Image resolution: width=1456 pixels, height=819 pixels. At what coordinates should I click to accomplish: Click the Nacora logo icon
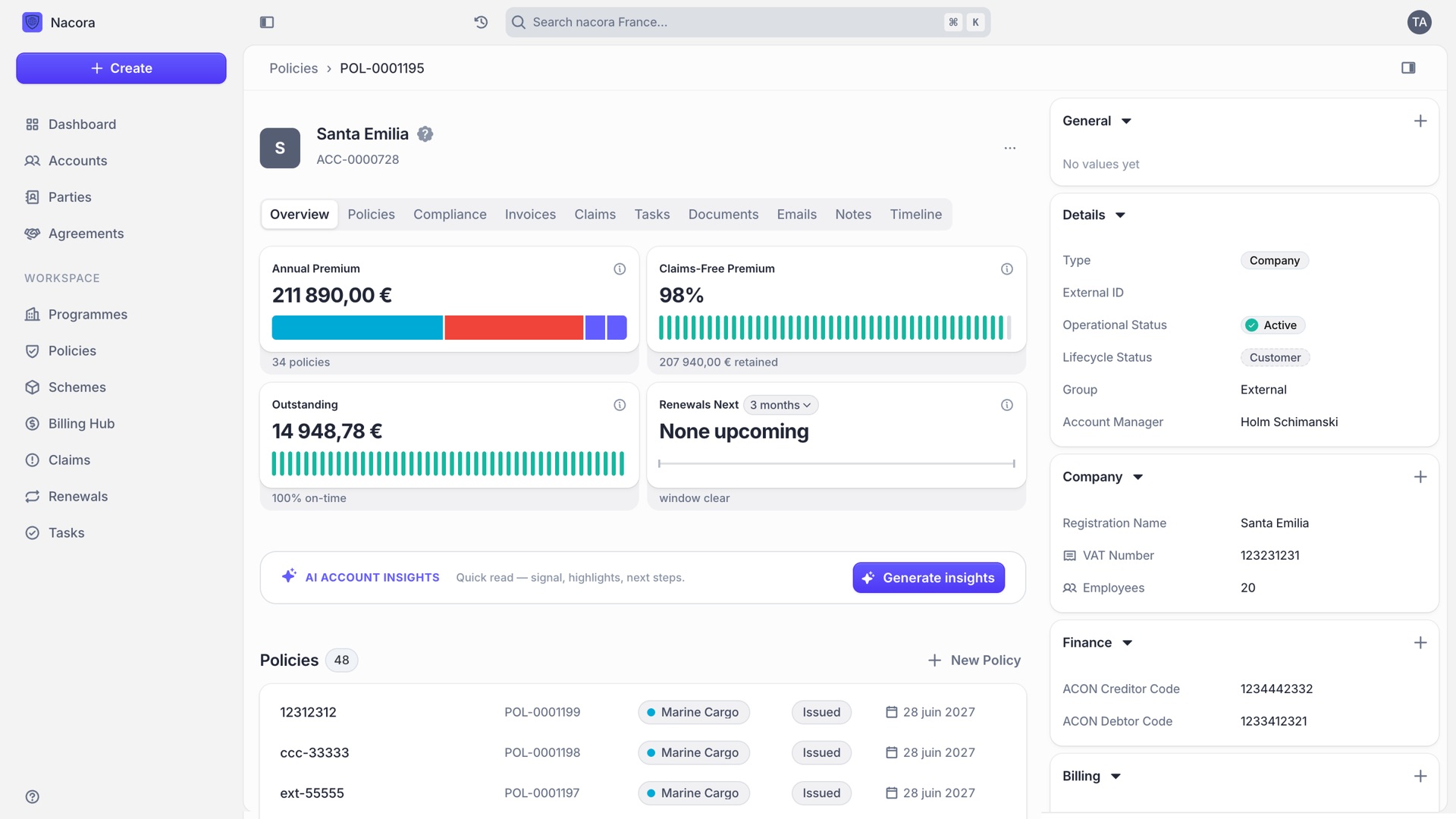(33, 22)
